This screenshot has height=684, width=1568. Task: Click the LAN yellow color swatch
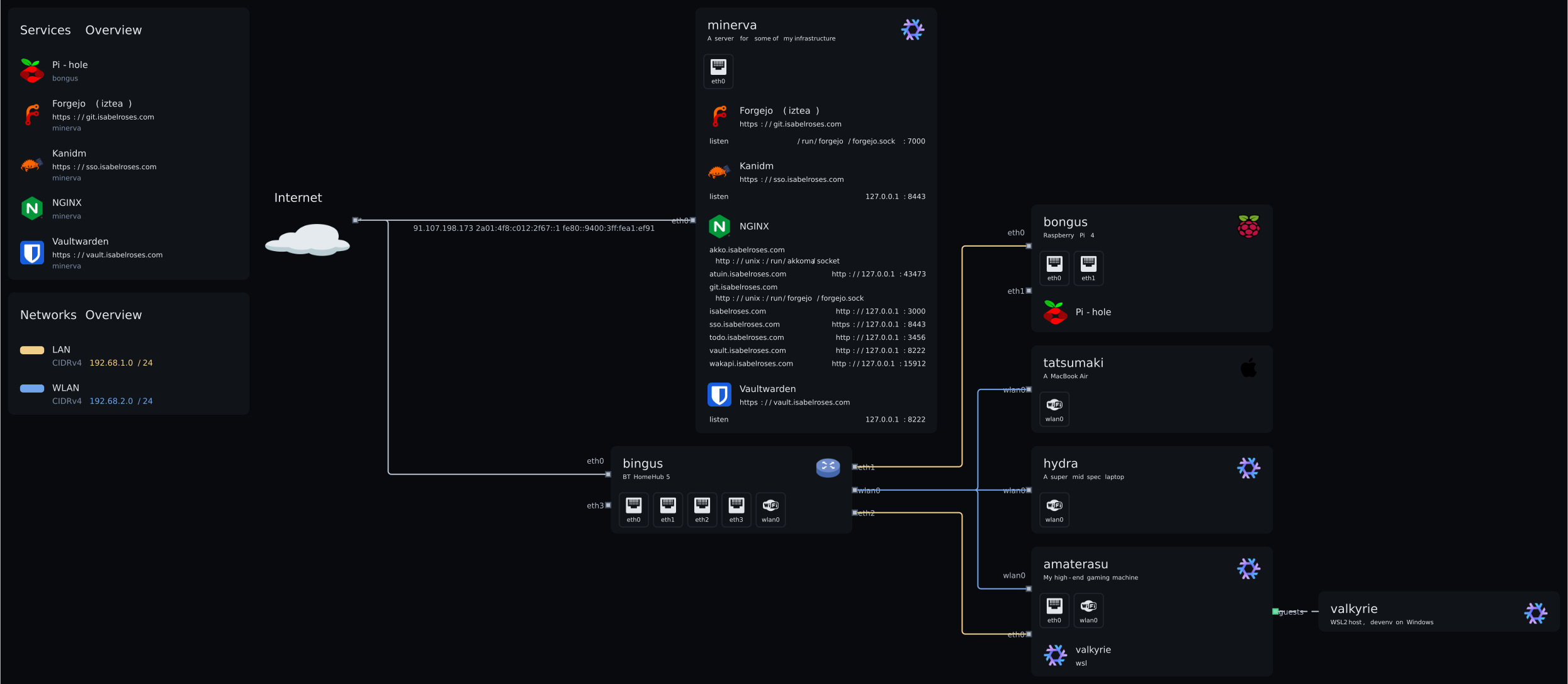click(32, 350)
